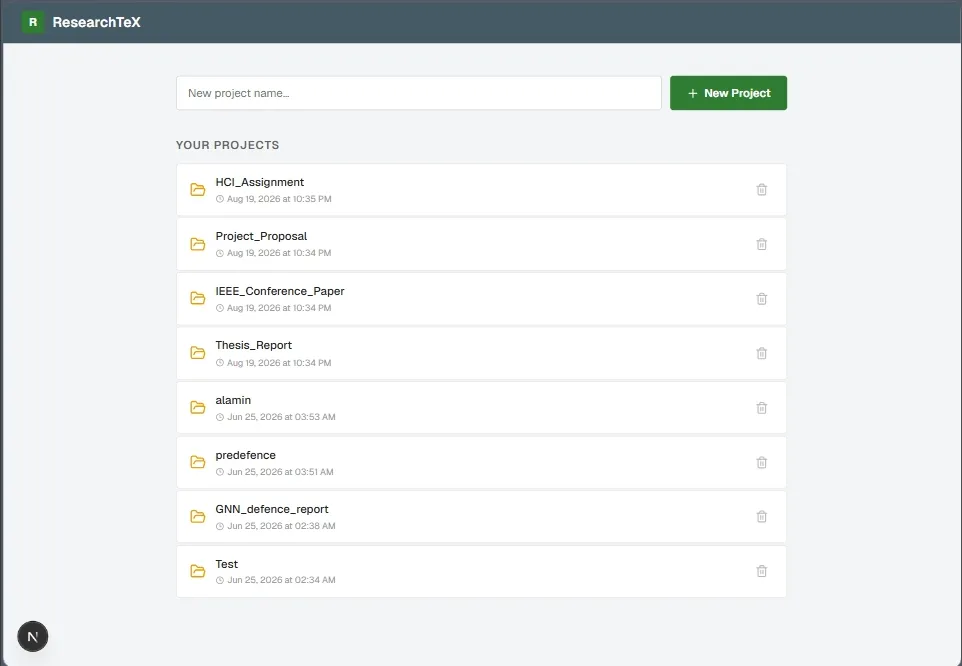This screenshot has height=666, width=962.
Task: Click the Jun 25, 2026 at 02:38 AM timestamp
Action: click(x=281, y=526)
